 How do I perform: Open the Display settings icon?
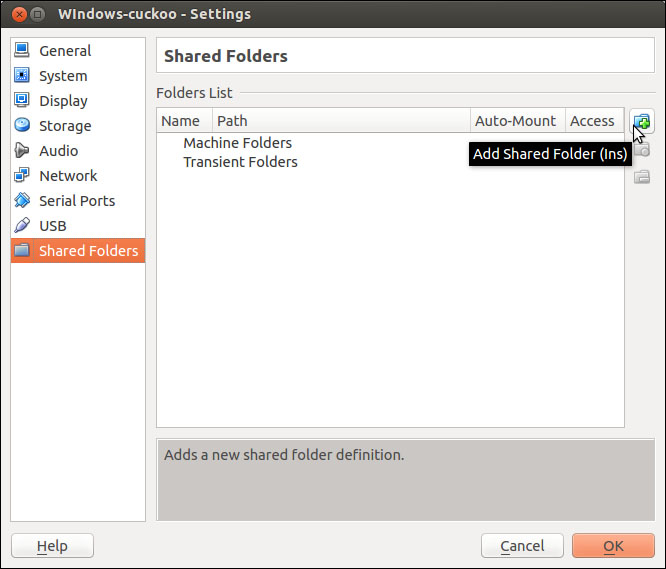pos(22,100)
